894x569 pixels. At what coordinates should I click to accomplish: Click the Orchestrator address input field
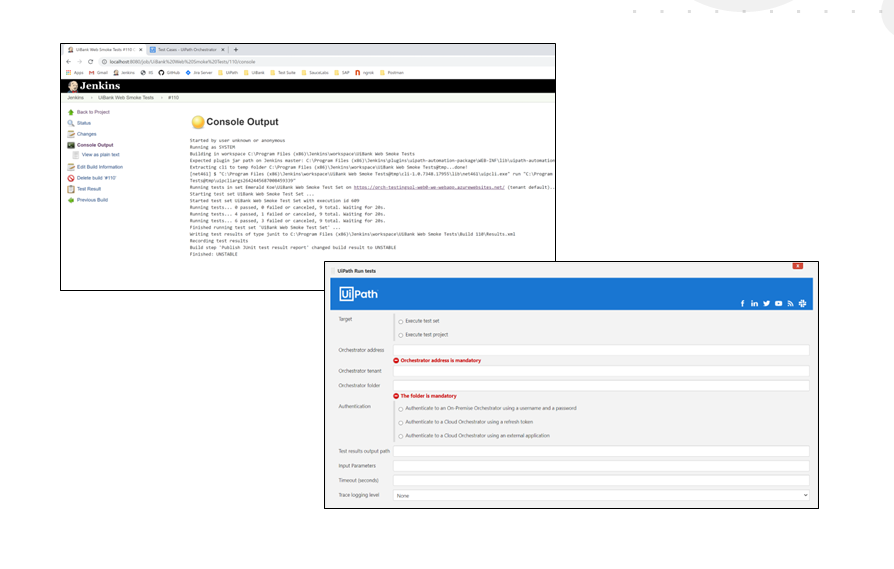(602, 350)
